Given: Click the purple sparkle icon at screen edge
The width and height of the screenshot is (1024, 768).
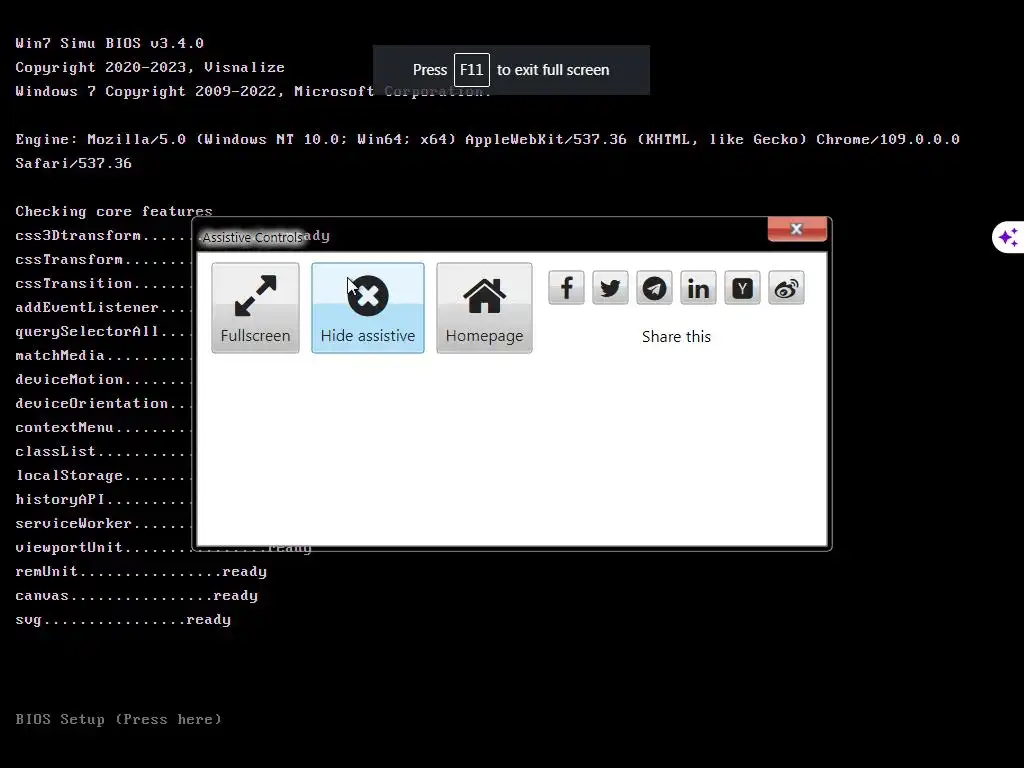Looking at the screenshot, I should (x=1008, y=237).
